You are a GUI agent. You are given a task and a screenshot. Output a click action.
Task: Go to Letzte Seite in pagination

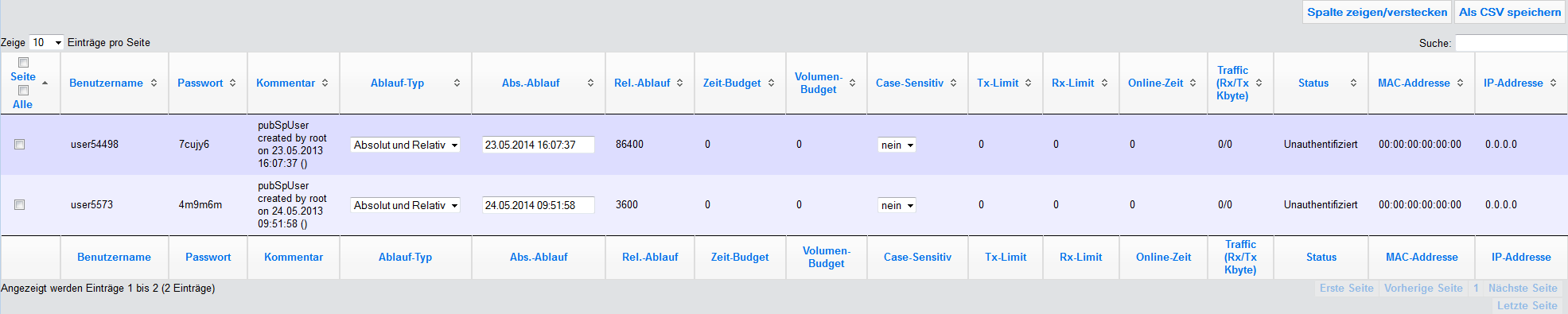1527,305
